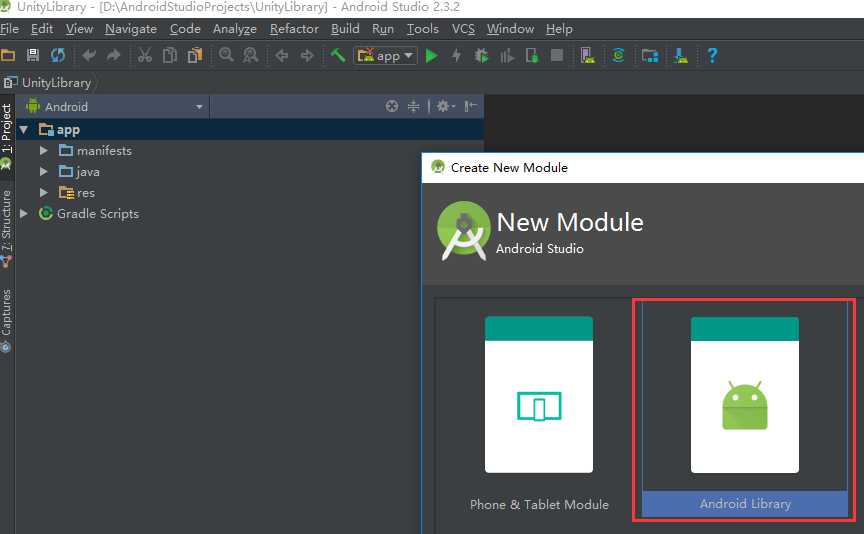864x534 pixels.
Task: Click the Redo arrow icon
Action: coord(114,55)
